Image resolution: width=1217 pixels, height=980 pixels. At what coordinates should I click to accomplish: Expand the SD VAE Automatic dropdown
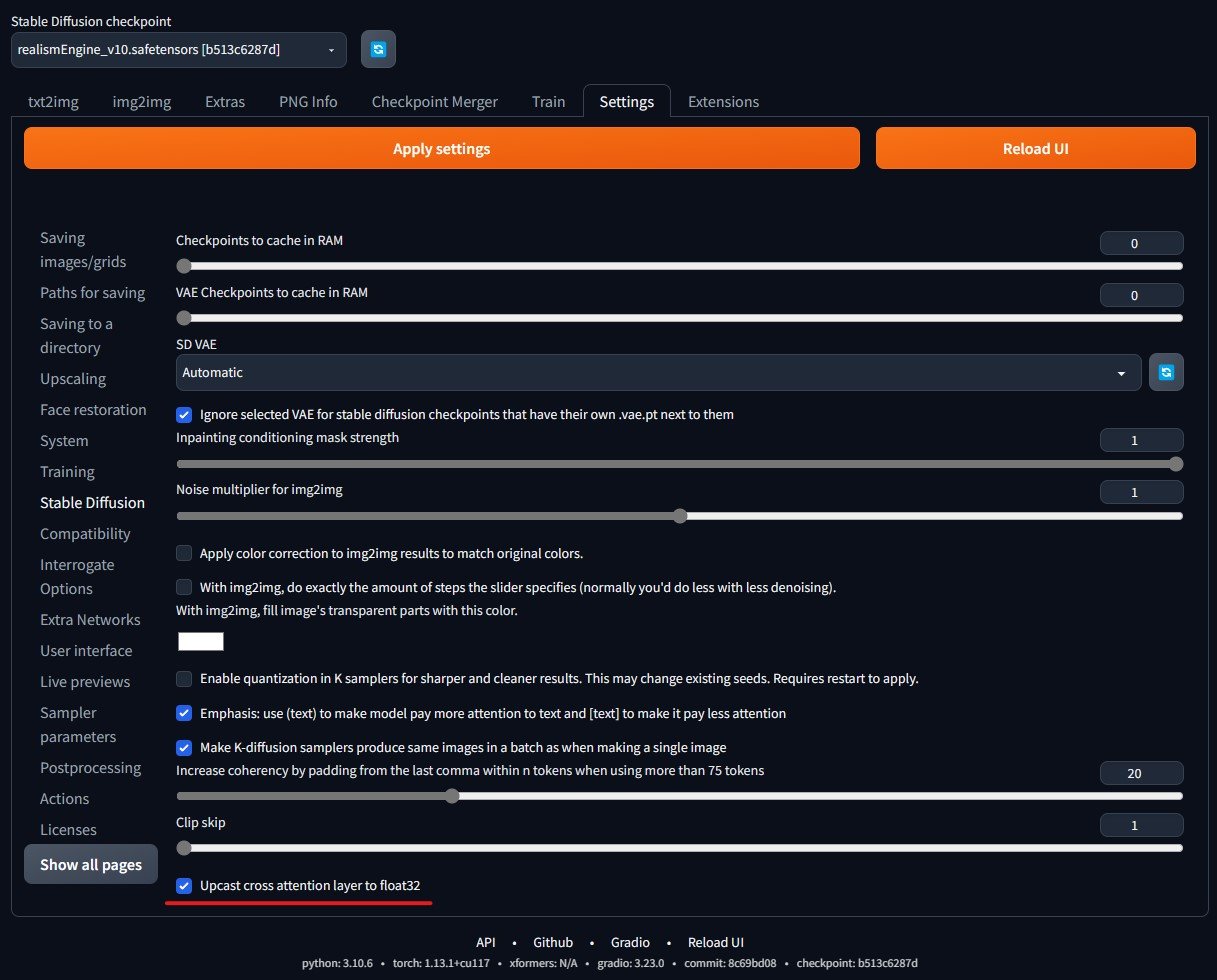click(x=657, y=372)
